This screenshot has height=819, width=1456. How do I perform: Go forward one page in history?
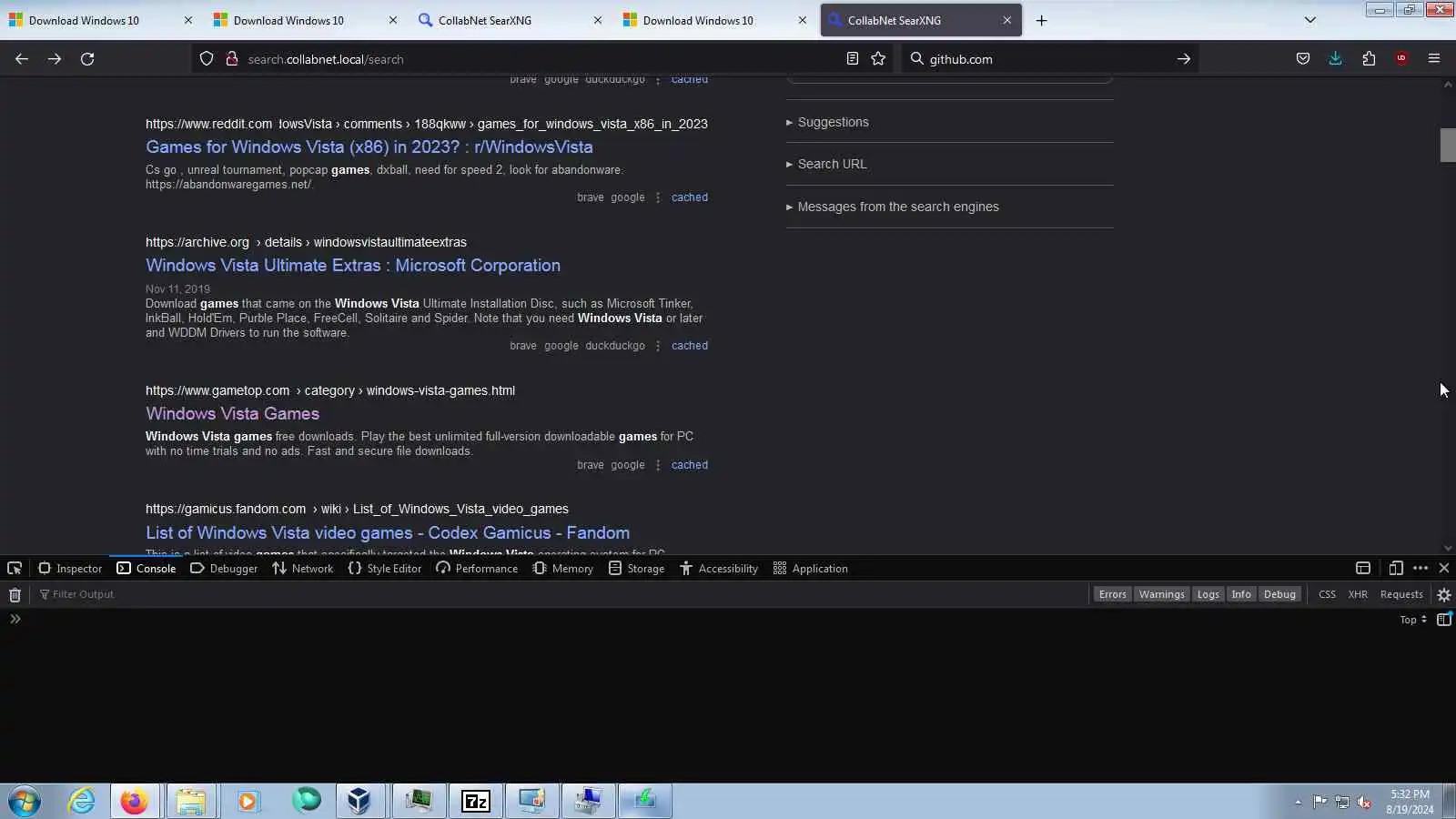coord(55,59)
